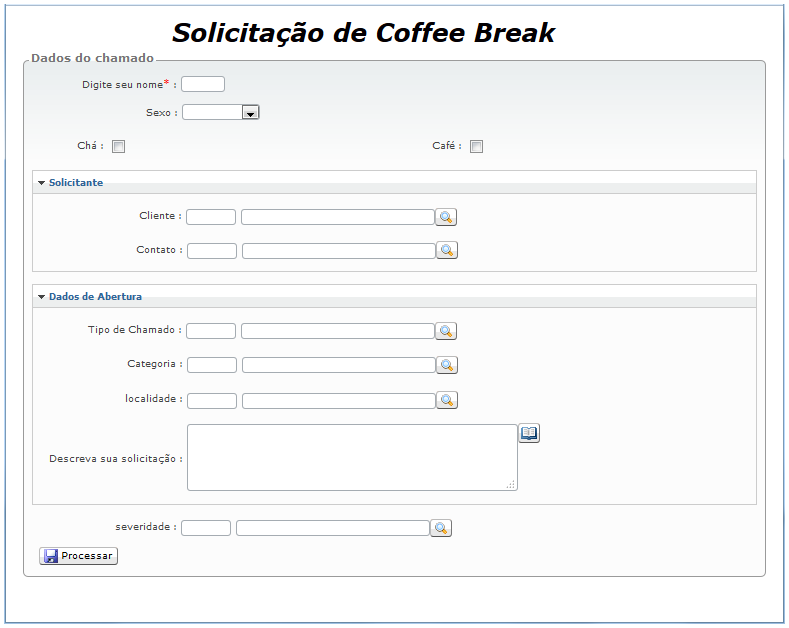The image size is (789, 628).
Task: Focus the Cliente code field
Action: pyautogui.click(x=211, y=217)
